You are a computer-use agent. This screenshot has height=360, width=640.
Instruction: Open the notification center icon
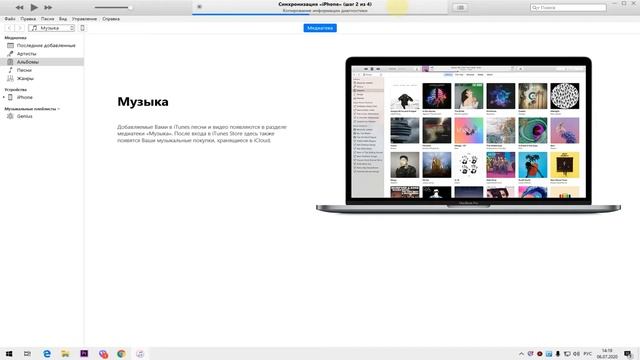click(x=628, y=354)
